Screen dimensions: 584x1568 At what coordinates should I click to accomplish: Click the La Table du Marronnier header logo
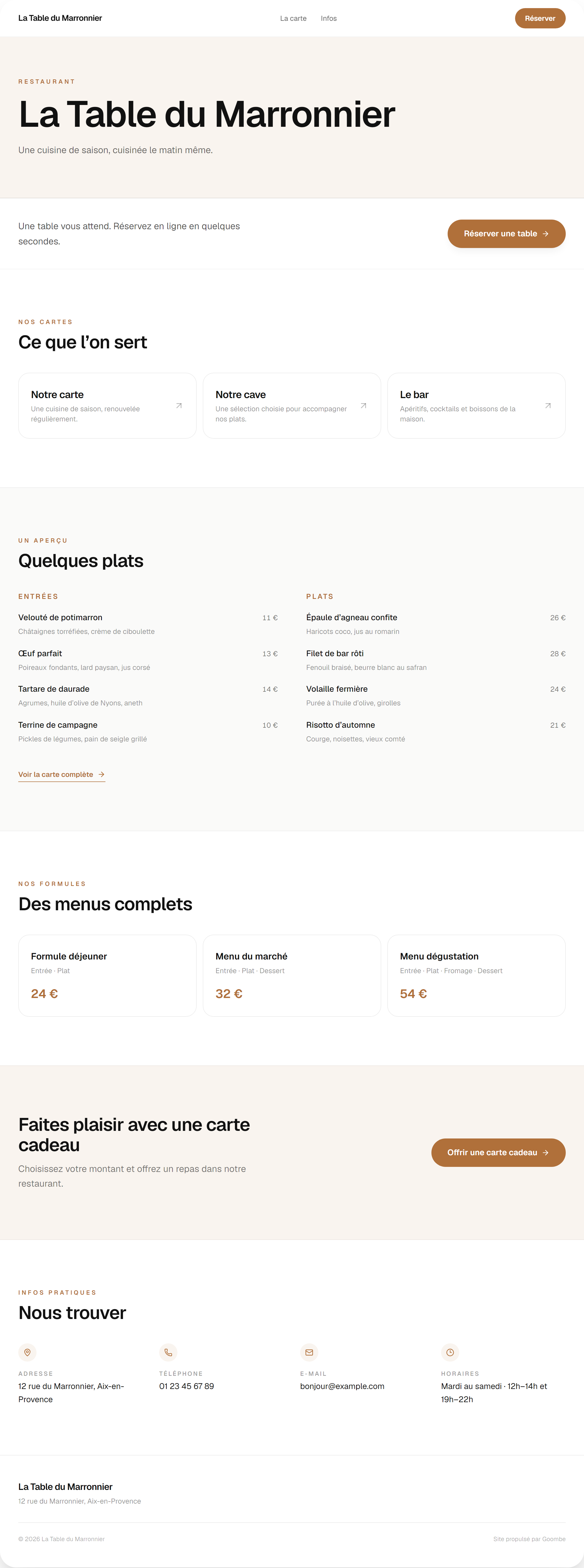(60, 18)
